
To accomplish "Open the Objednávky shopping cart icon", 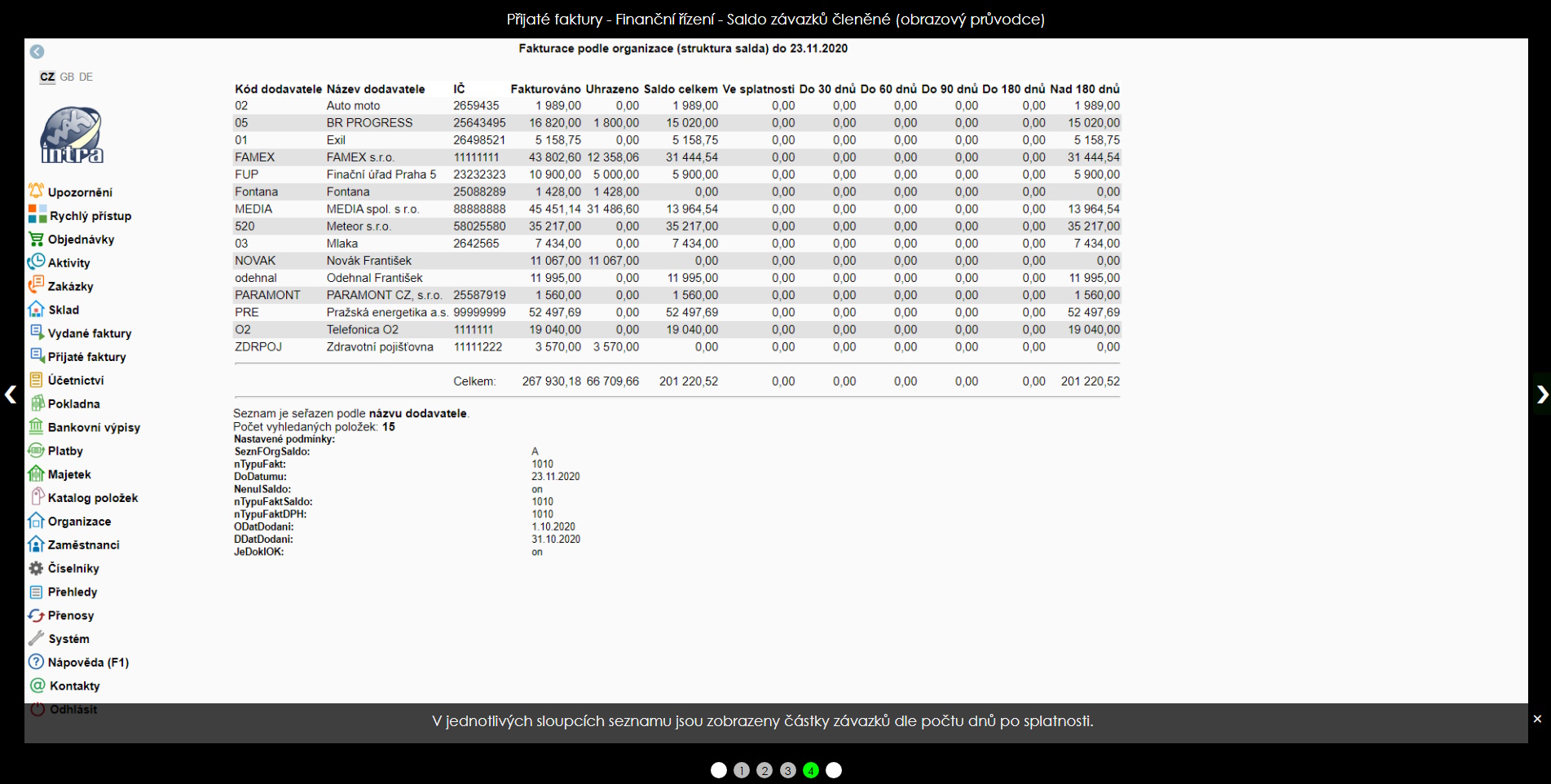I will 36,239.
